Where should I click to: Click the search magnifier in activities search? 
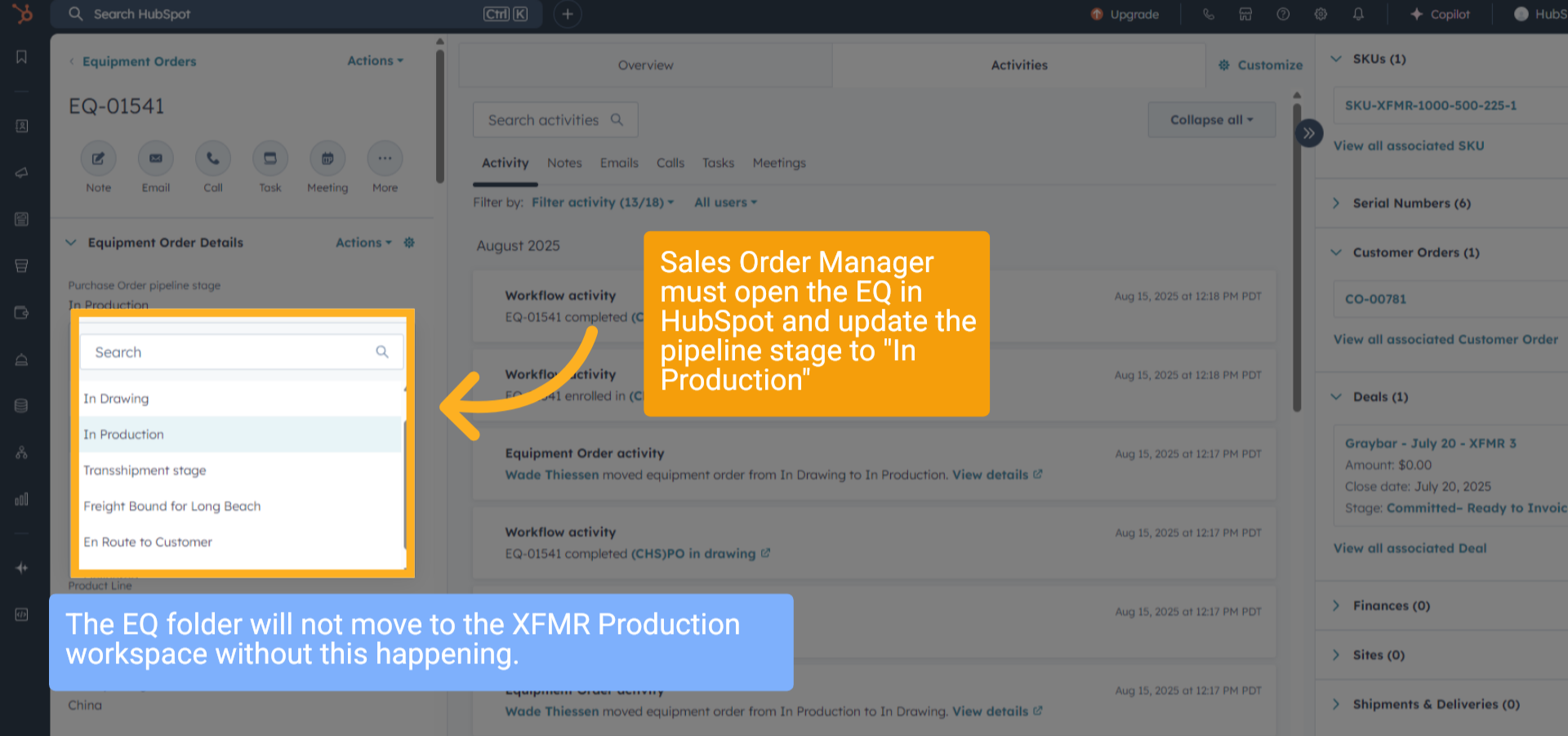[x=617, y=120]
